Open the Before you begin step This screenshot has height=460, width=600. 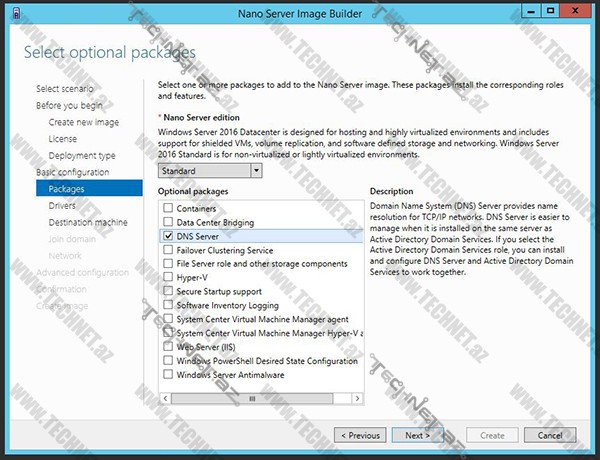[x=69, y=105]
